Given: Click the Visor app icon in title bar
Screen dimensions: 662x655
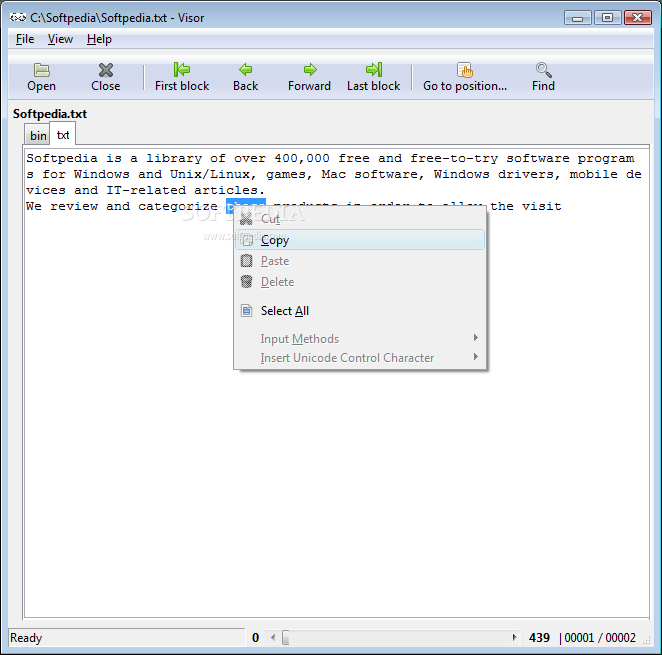Looking at the screenshot, I should [x=18, y=18].
